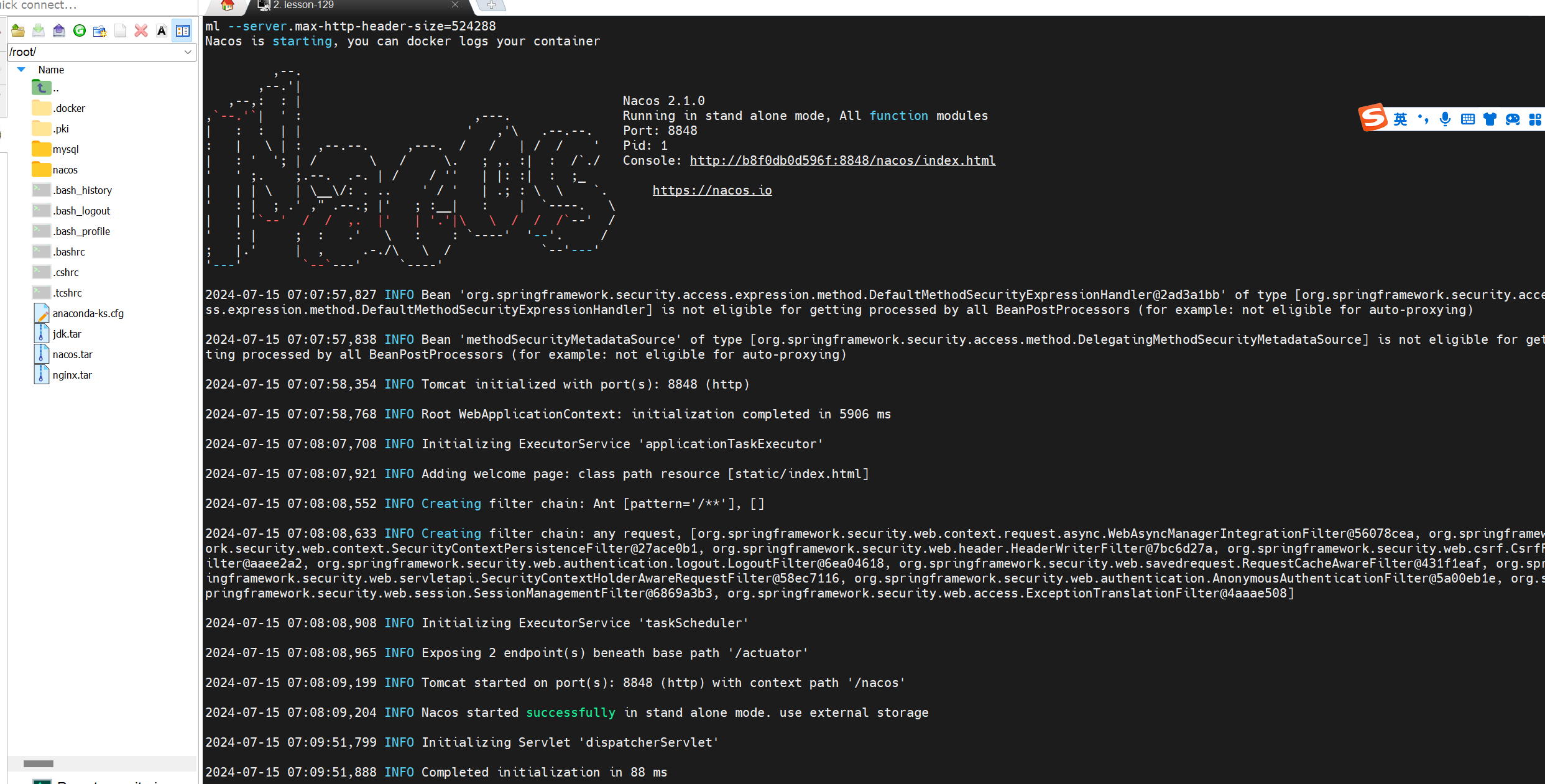Upload files to the current folder
This screenshot has width=1545, height=784.
pos(59,30)
